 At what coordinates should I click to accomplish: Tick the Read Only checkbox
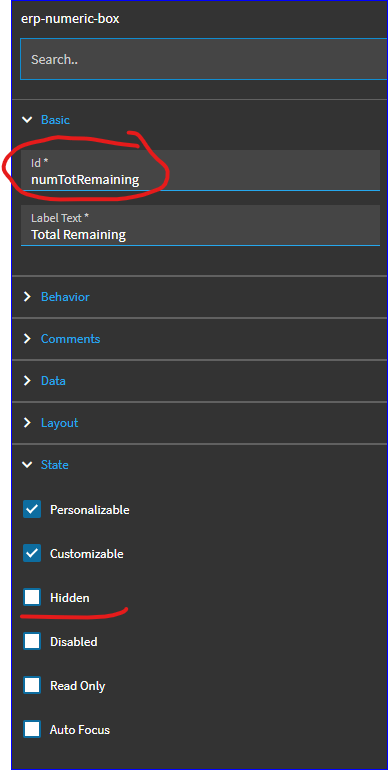click(32, 686)
